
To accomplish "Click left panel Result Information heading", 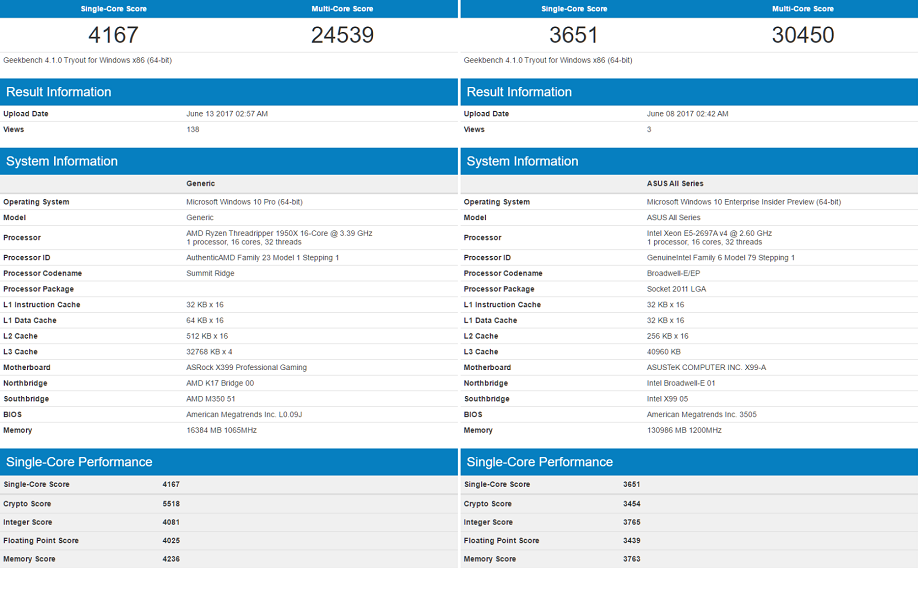I will point(59,92).
